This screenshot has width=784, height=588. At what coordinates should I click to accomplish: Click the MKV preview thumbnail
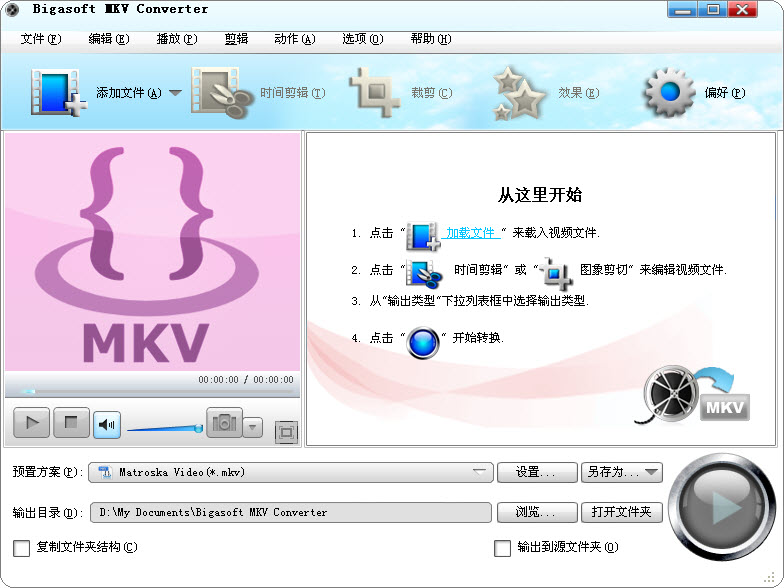[x=152, y=252]
